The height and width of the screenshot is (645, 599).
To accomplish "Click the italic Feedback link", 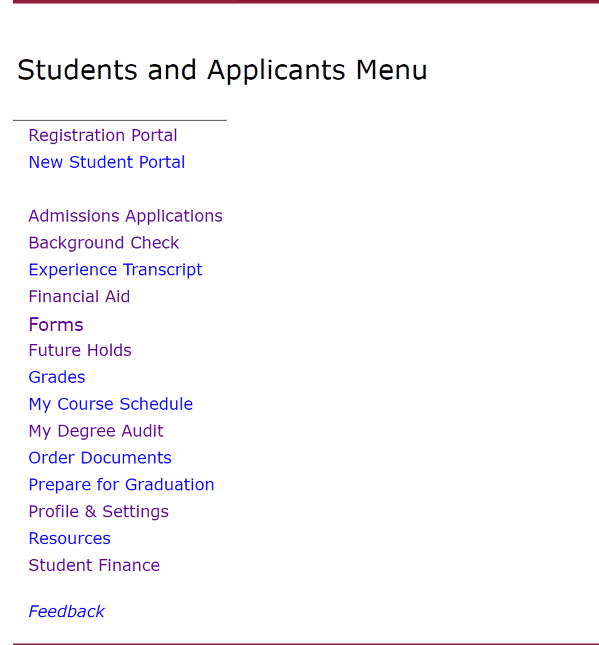I will point(66,612).
